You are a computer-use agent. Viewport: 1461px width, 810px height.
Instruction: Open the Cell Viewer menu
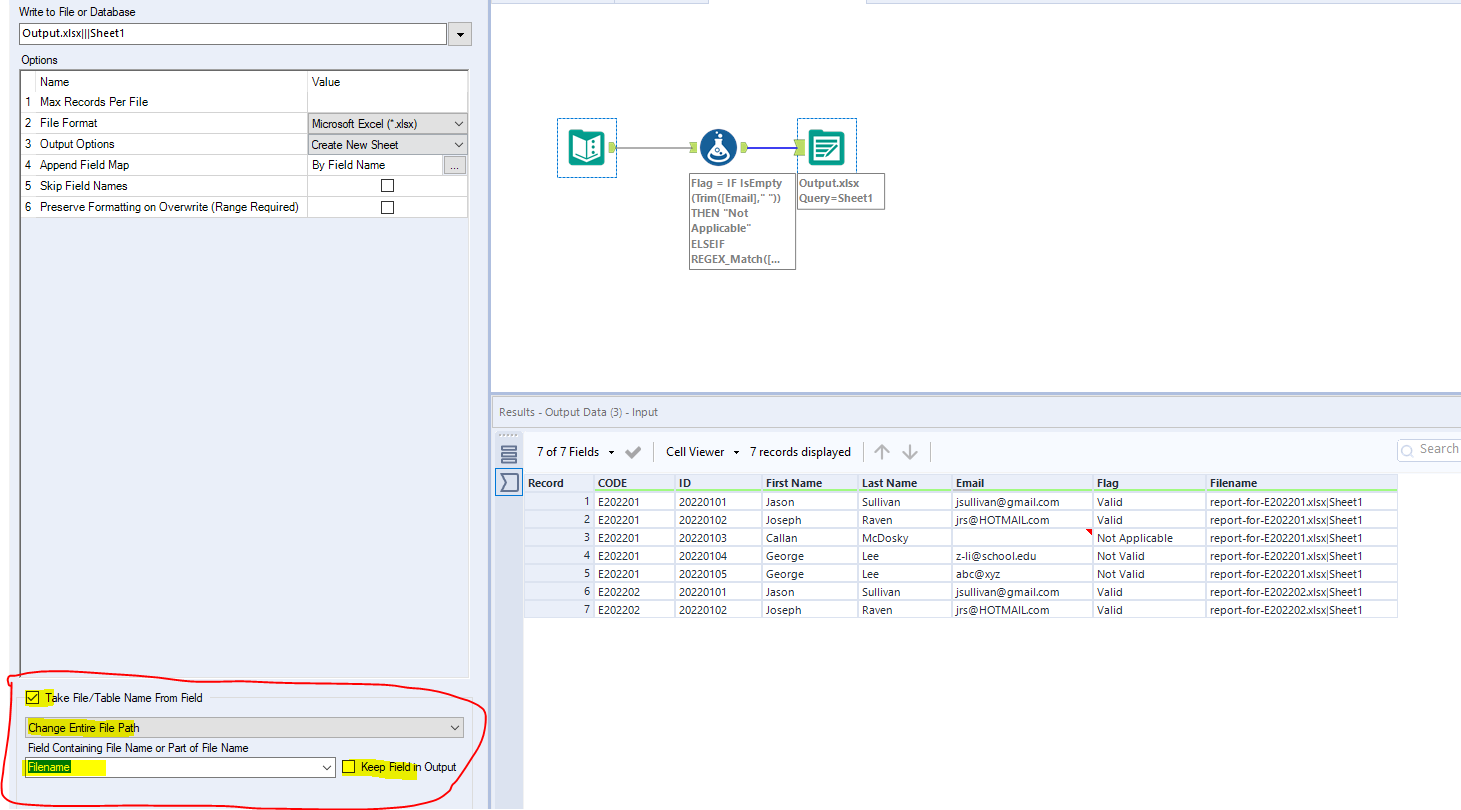click(x=699, y=452)
